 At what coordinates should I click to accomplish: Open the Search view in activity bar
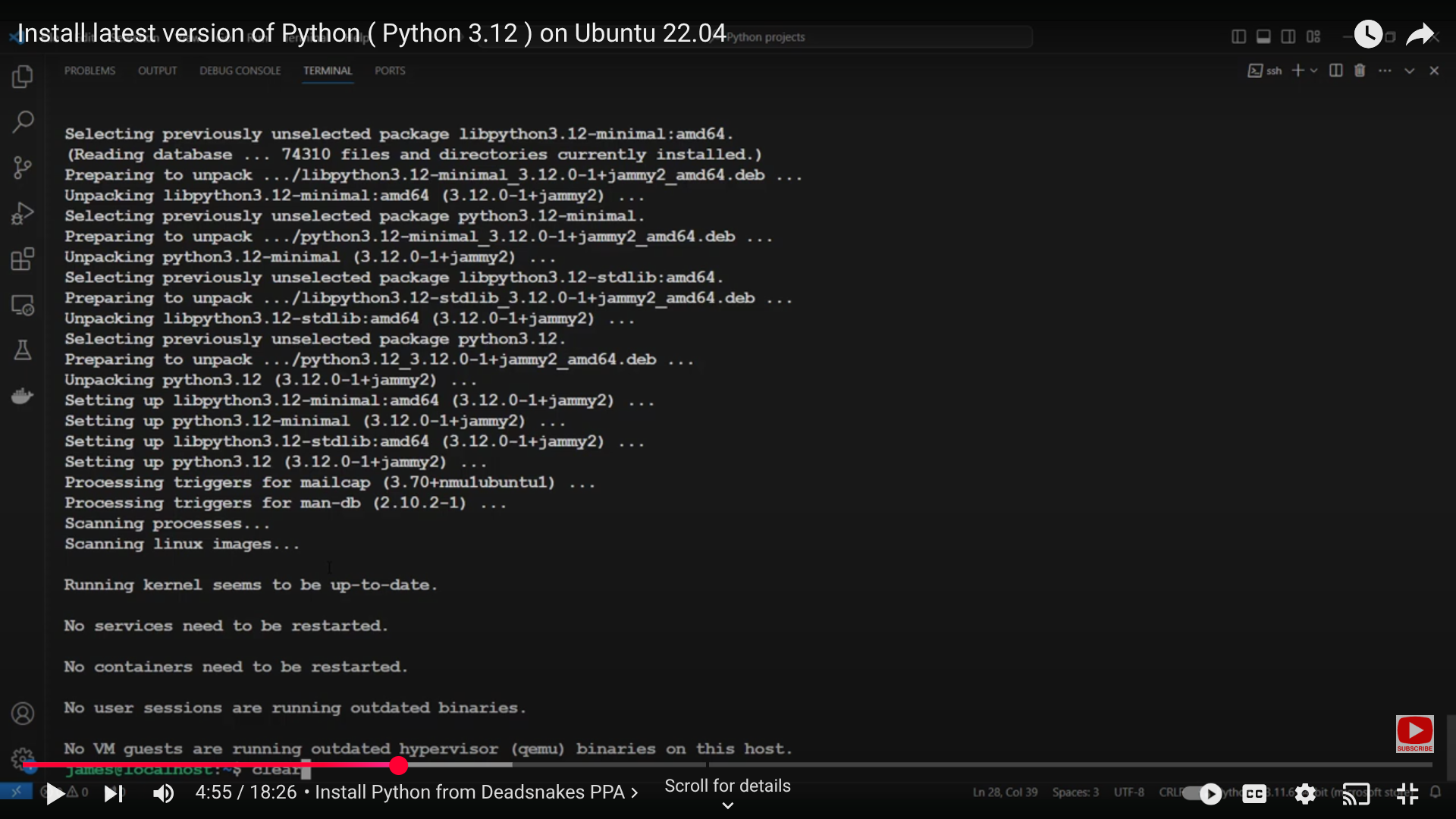coord(23,121)
